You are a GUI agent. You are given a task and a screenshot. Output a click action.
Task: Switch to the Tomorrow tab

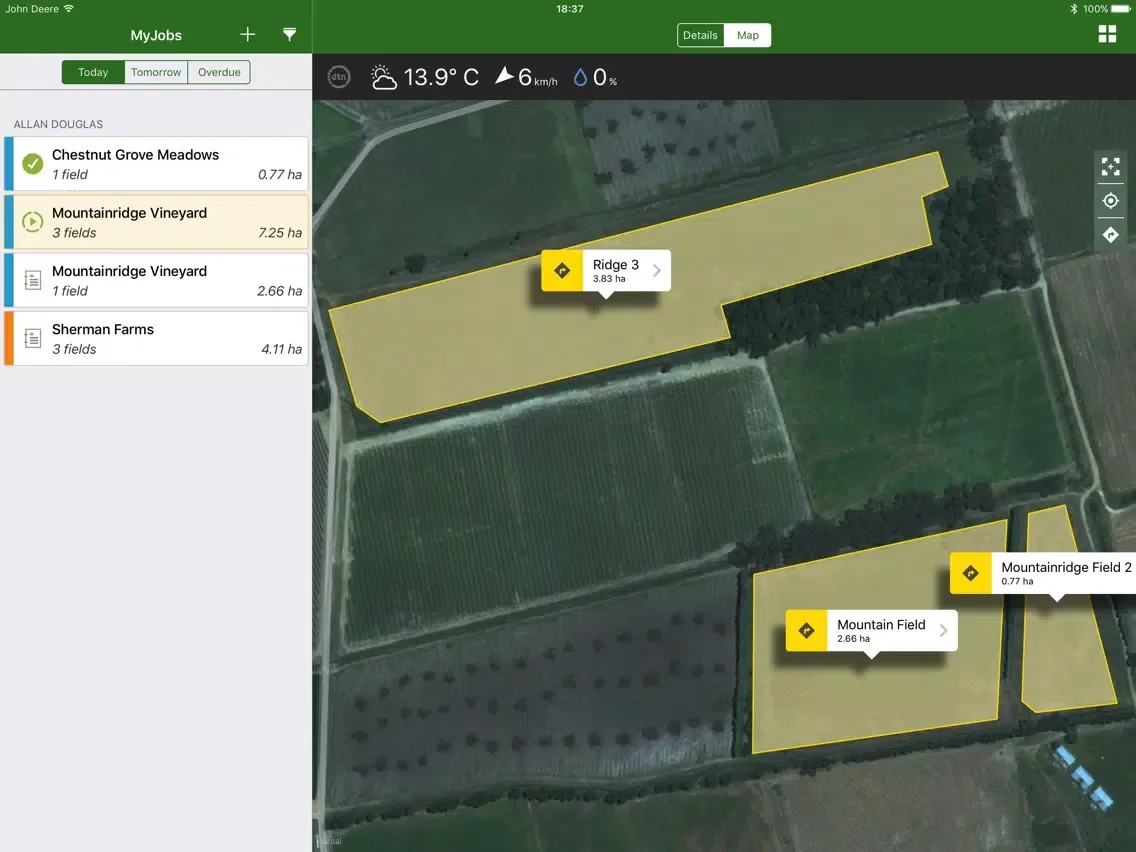click(x=156, y=72)
